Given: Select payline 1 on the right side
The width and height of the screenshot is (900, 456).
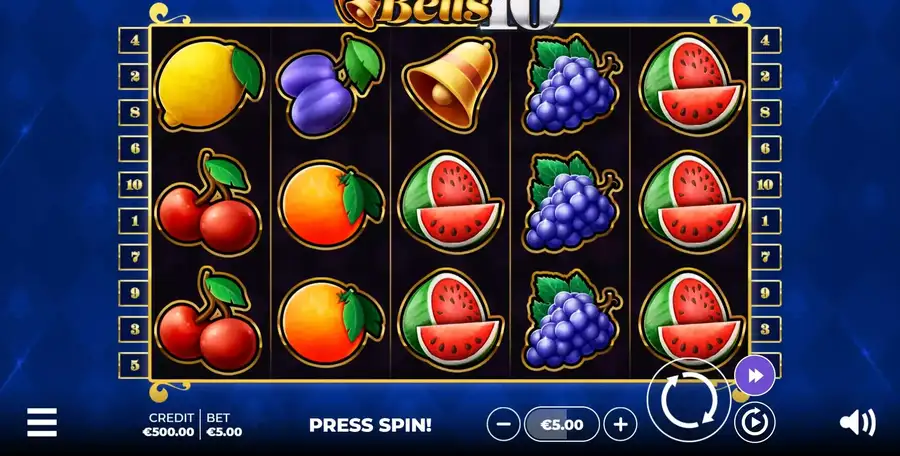Looking at the screenshot, I should point(765,221).
